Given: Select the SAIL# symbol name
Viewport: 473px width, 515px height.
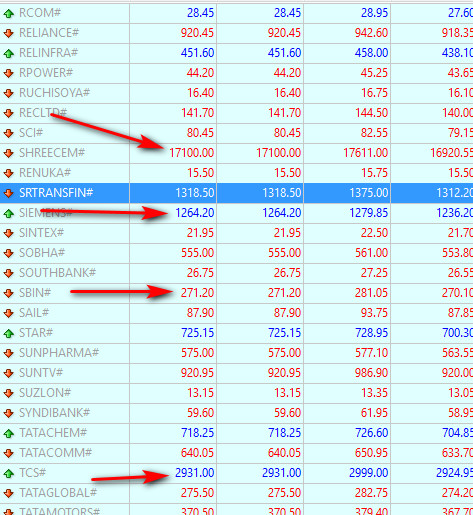Looking at the screenshot, I should [x=34, y=313].
